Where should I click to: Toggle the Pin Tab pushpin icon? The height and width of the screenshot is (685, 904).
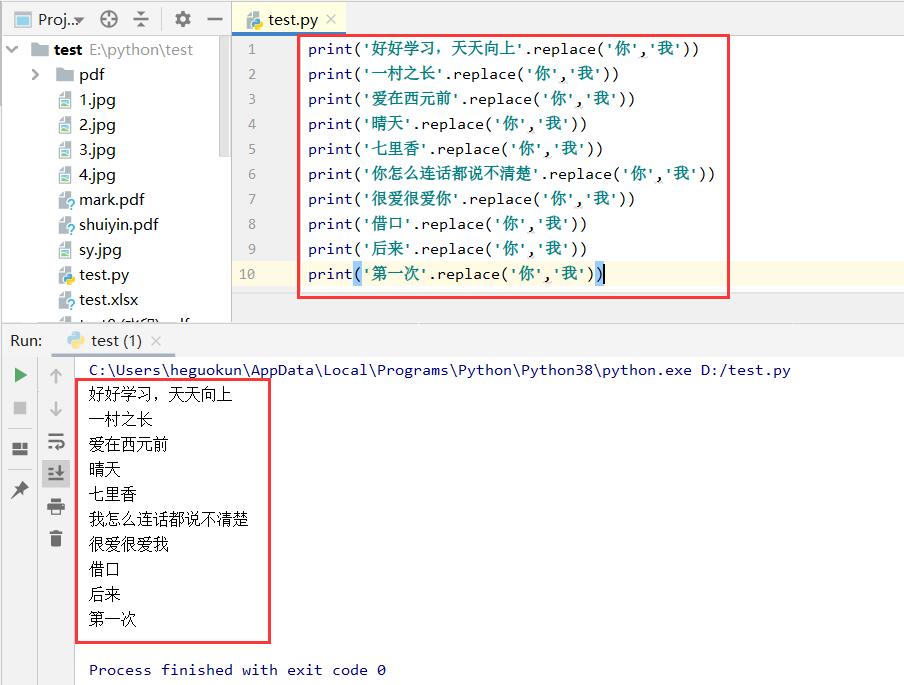pos(20,490)
